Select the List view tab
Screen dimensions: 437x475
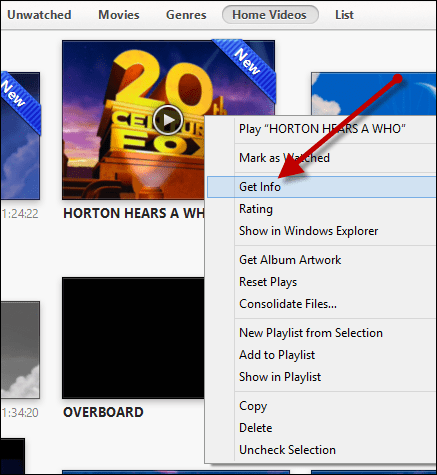click(x=344, y=15)
